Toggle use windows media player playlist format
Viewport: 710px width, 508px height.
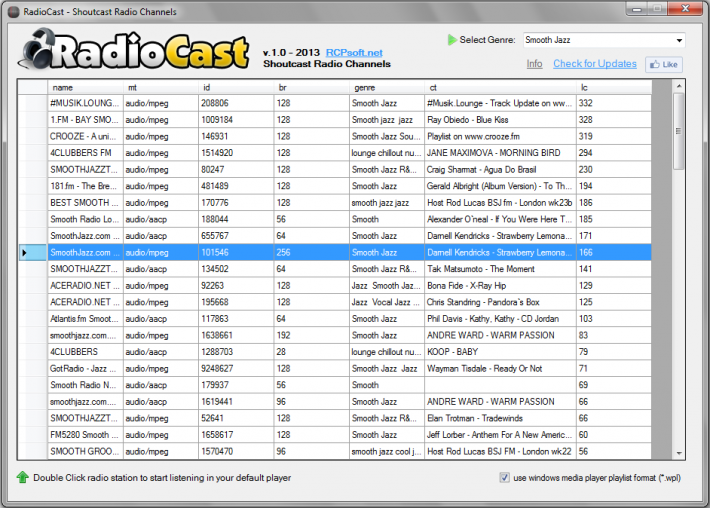coord(504,477)
